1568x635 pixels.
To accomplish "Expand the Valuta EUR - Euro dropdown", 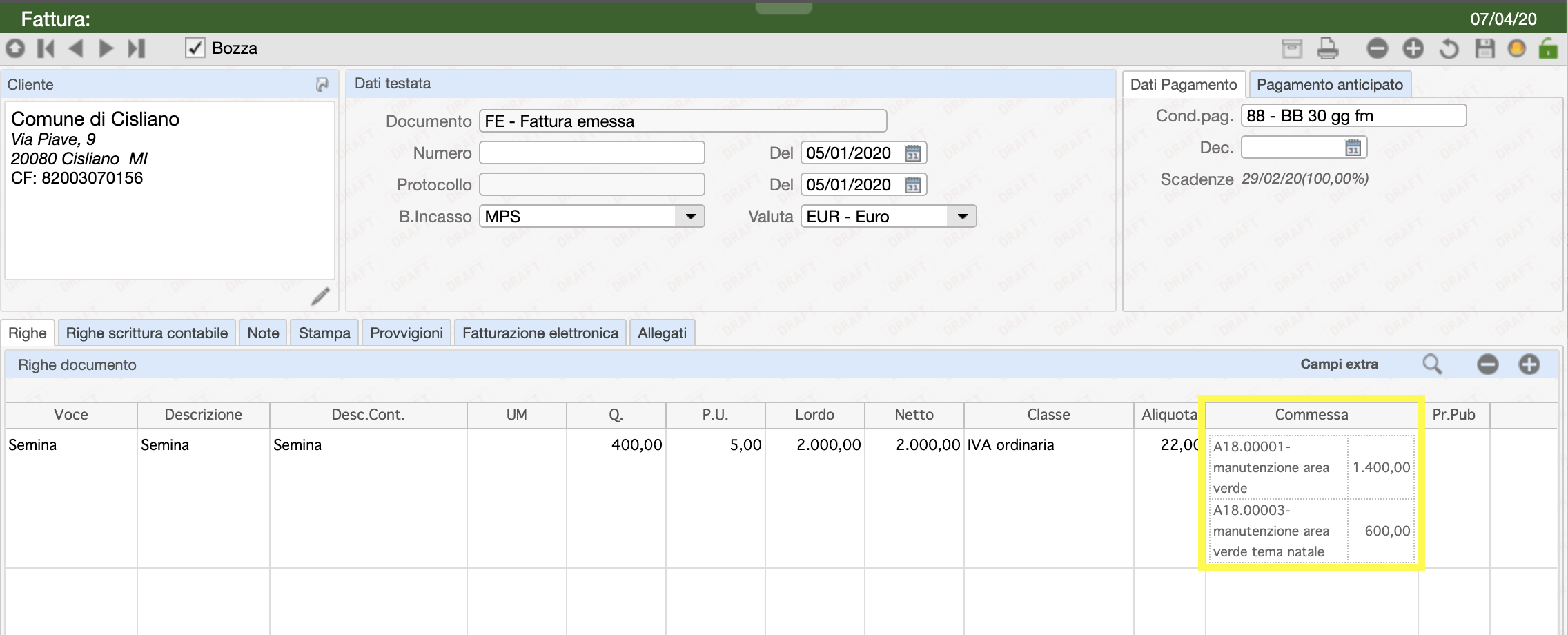I will click(x=962, y=216).
